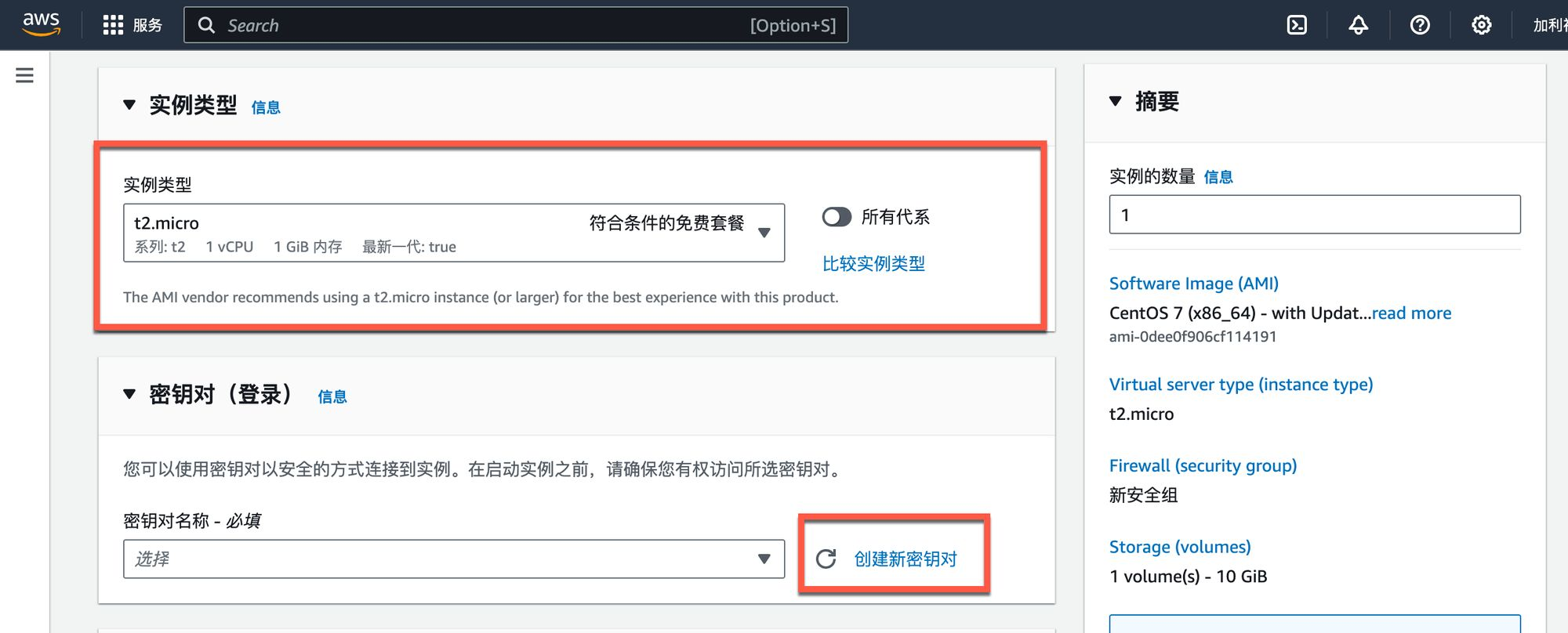Click the 1 volume(s) - 10 GiB text

[1189, 577]
